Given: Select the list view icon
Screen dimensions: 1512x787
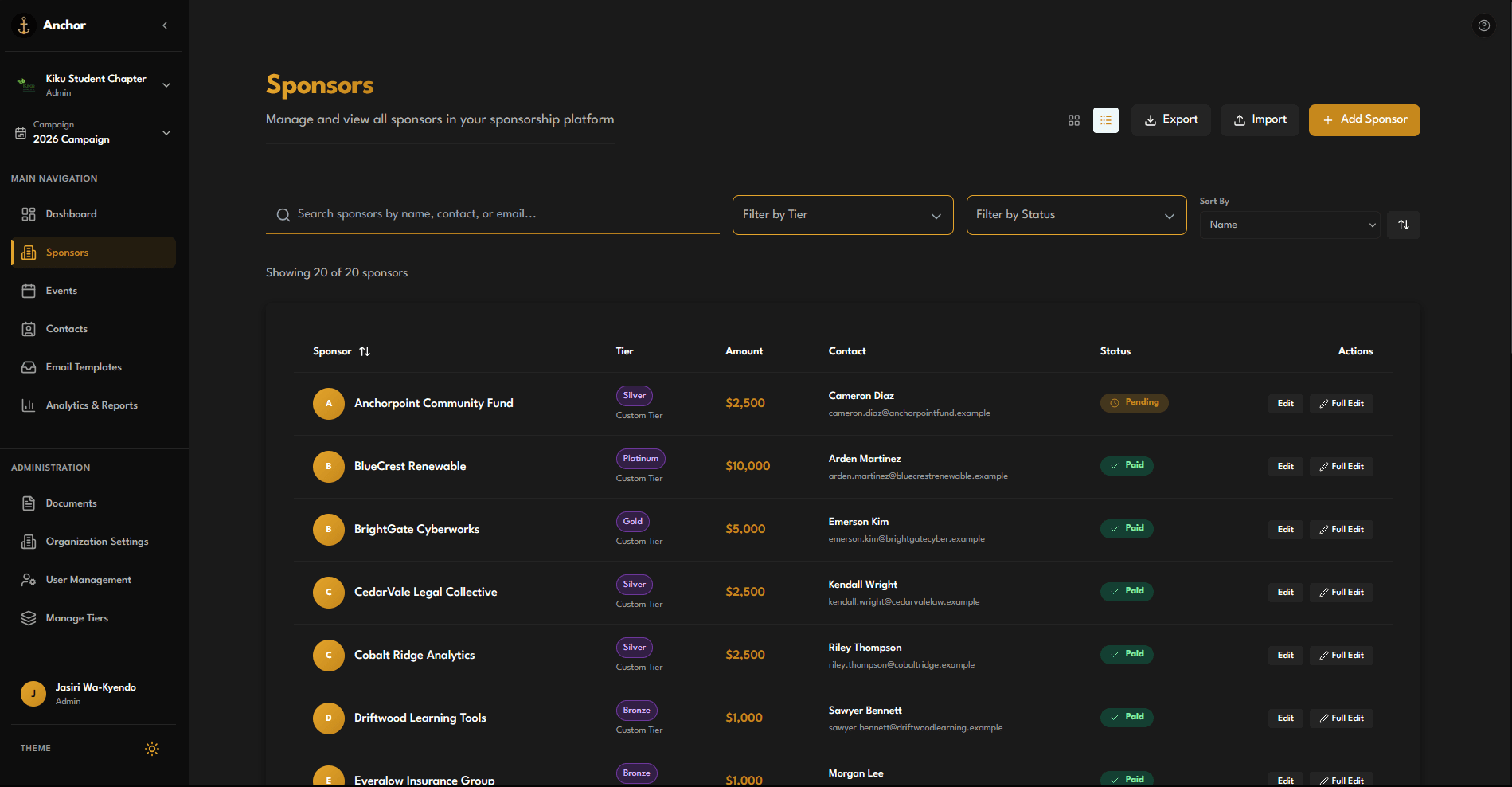Looking at the screenshot, I should [1105, 120].
